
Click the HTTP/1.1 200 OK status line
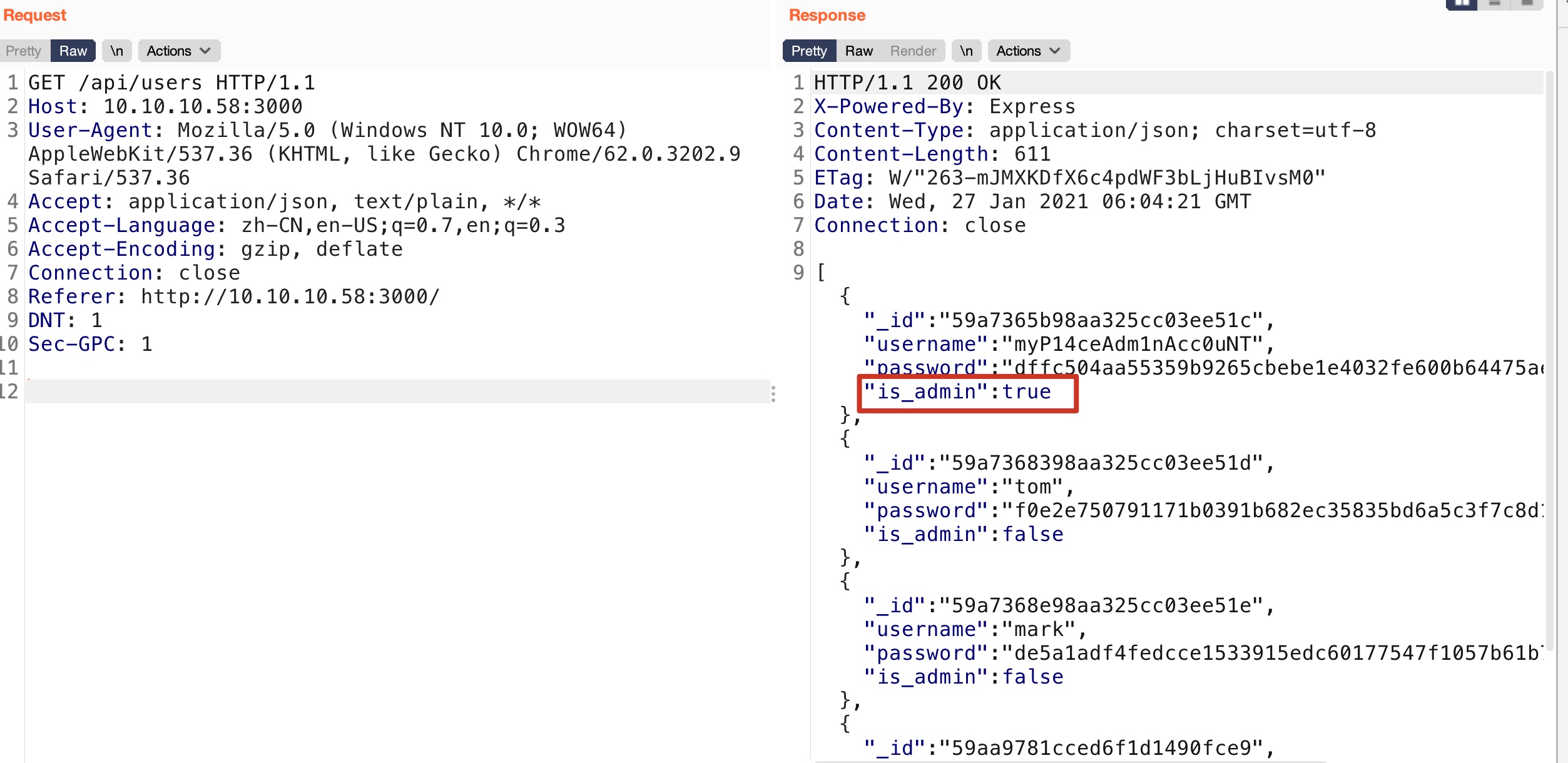pyautogui.click(x=907, y=83)
